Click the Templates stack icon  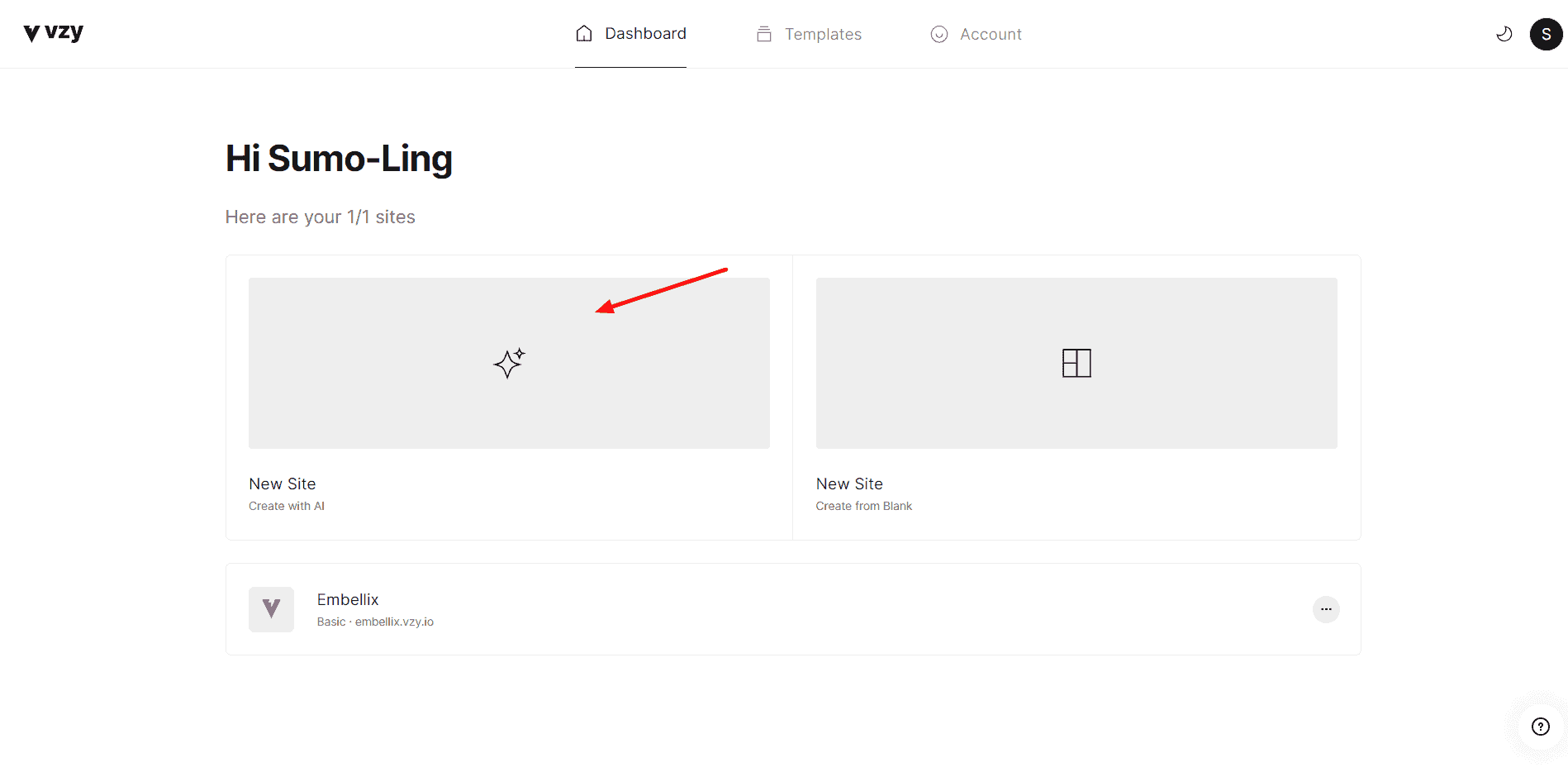764,34
